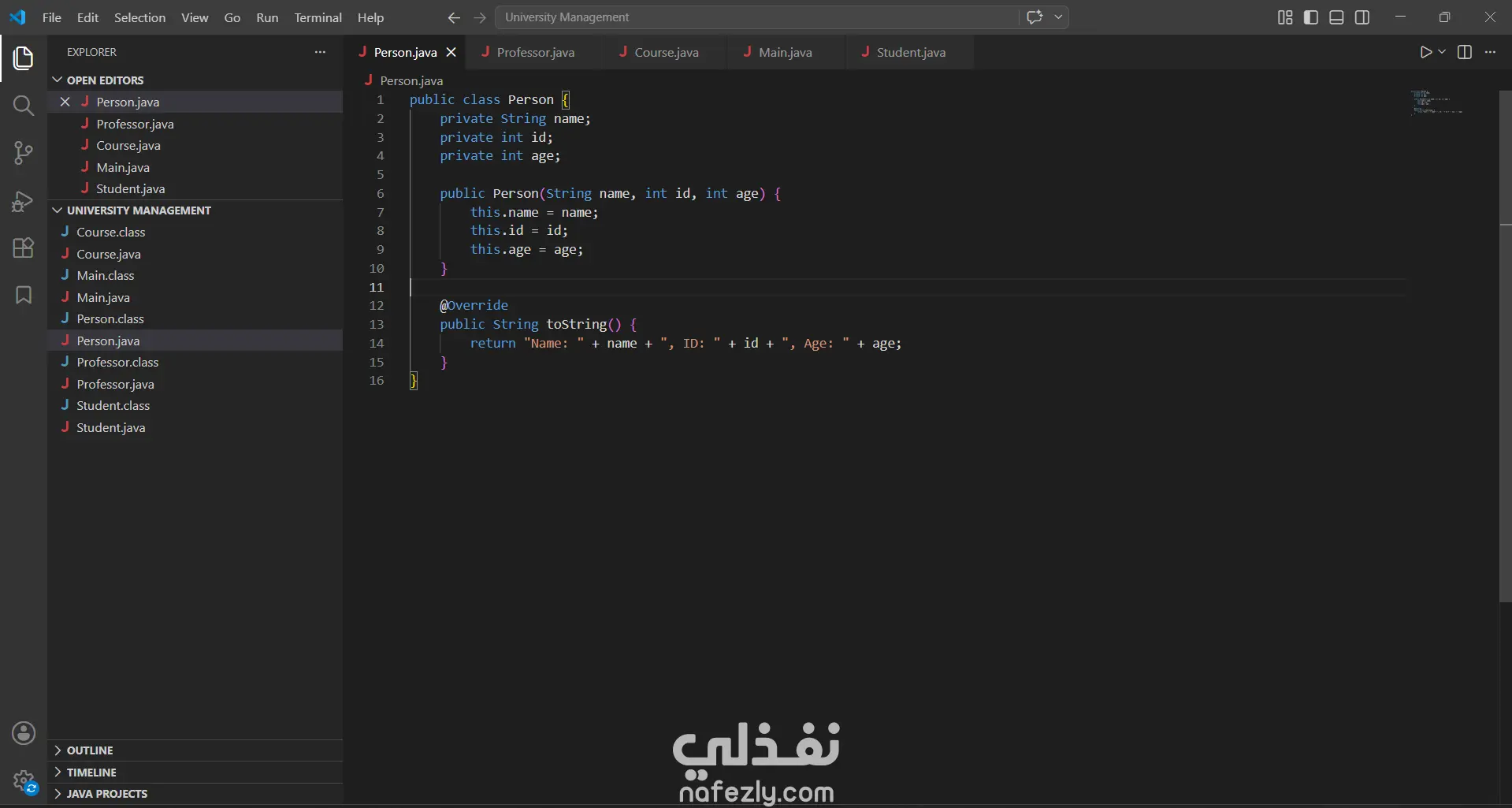Select Professor.java in Open Editors
The image size is (1512, 808).
coord(195,124)
